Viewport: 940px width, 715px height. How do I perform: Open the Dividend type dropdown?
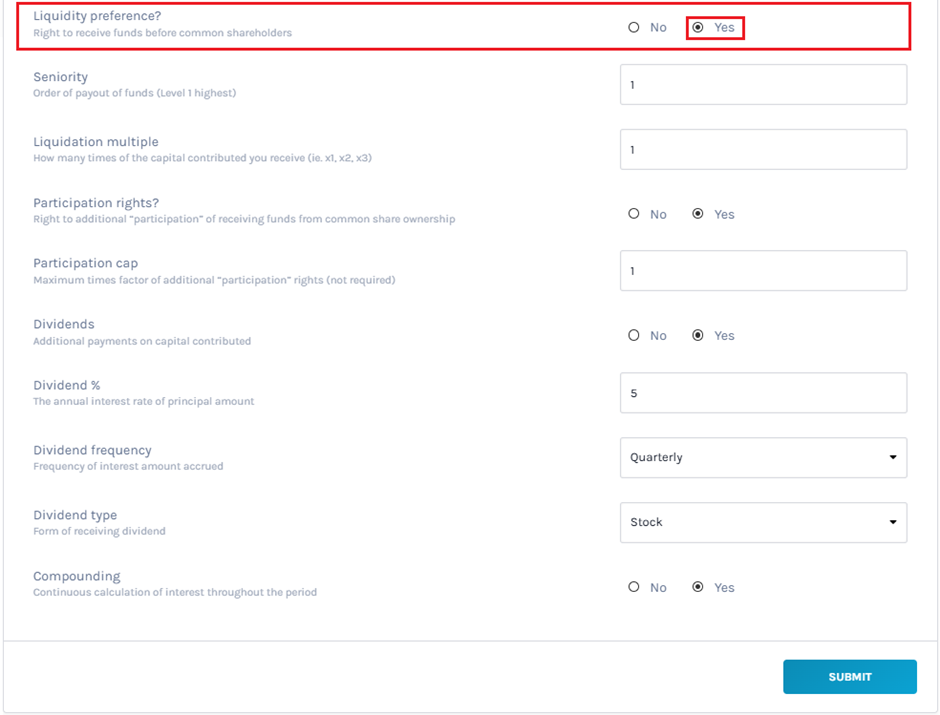(763, 522)
